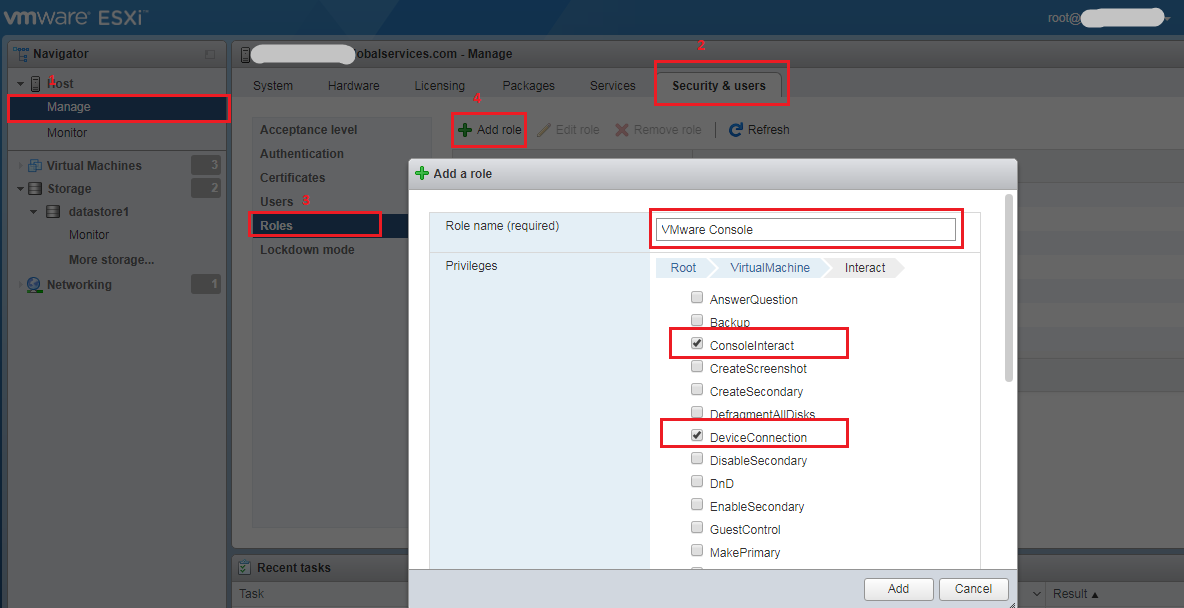The width and height of the screenshot is (1184, 608).
Task: Click the green plus Add role icon
Action: tap(465, 130)
